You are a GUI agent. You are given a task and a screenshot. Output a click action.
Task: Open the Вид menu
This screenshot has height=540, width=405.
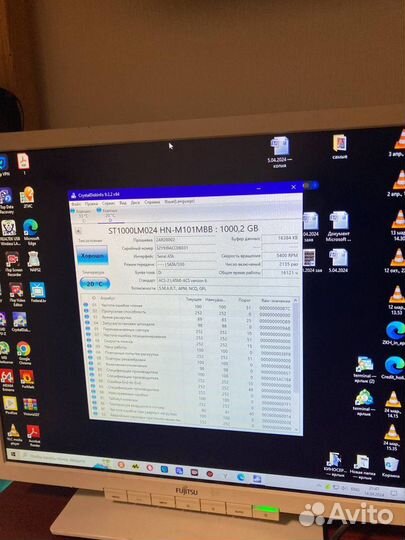coord(123,203)
